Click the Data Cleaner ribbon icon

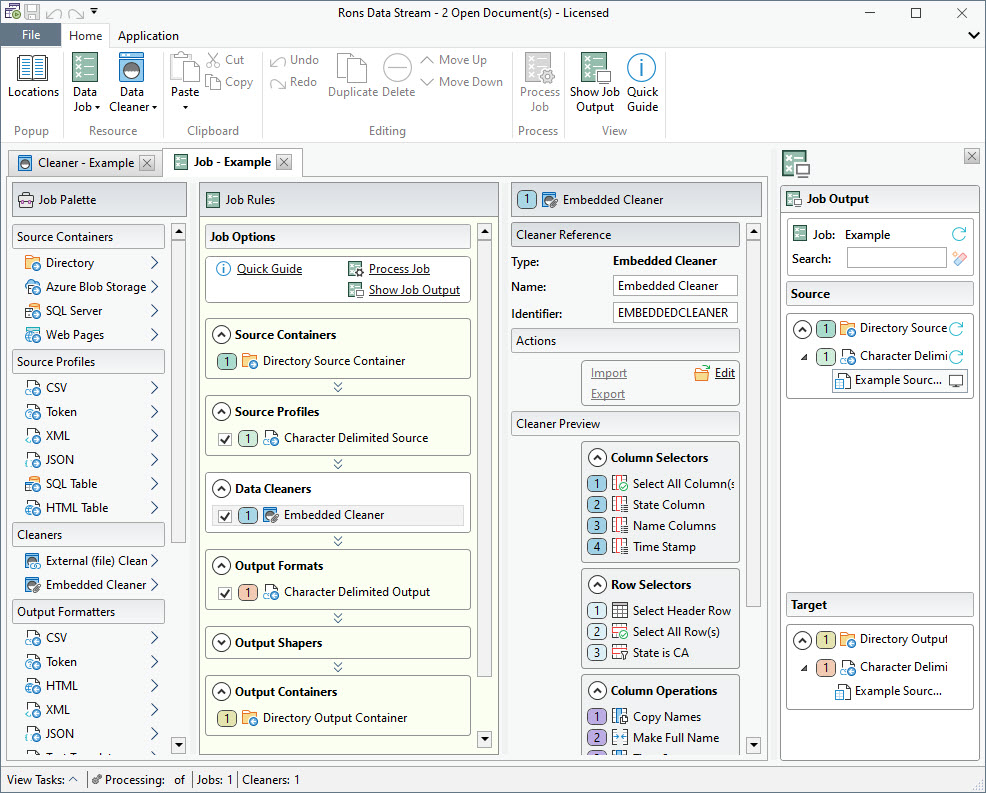[132, 69]
